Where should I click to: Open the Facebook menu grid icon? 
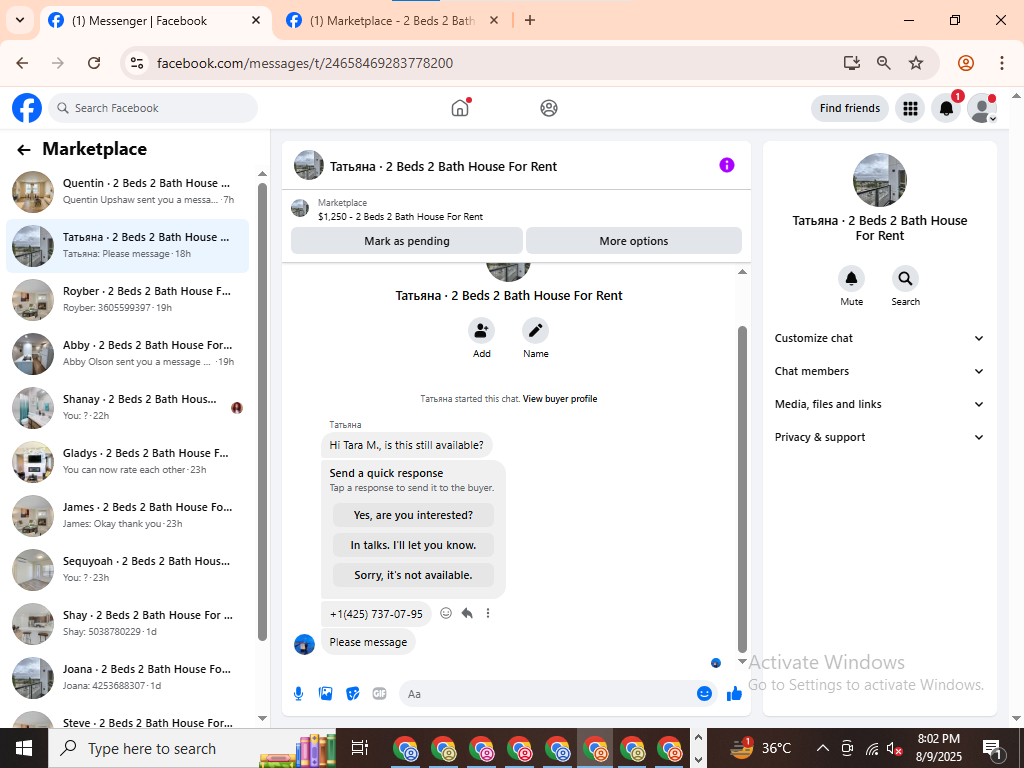pos(910,108)
